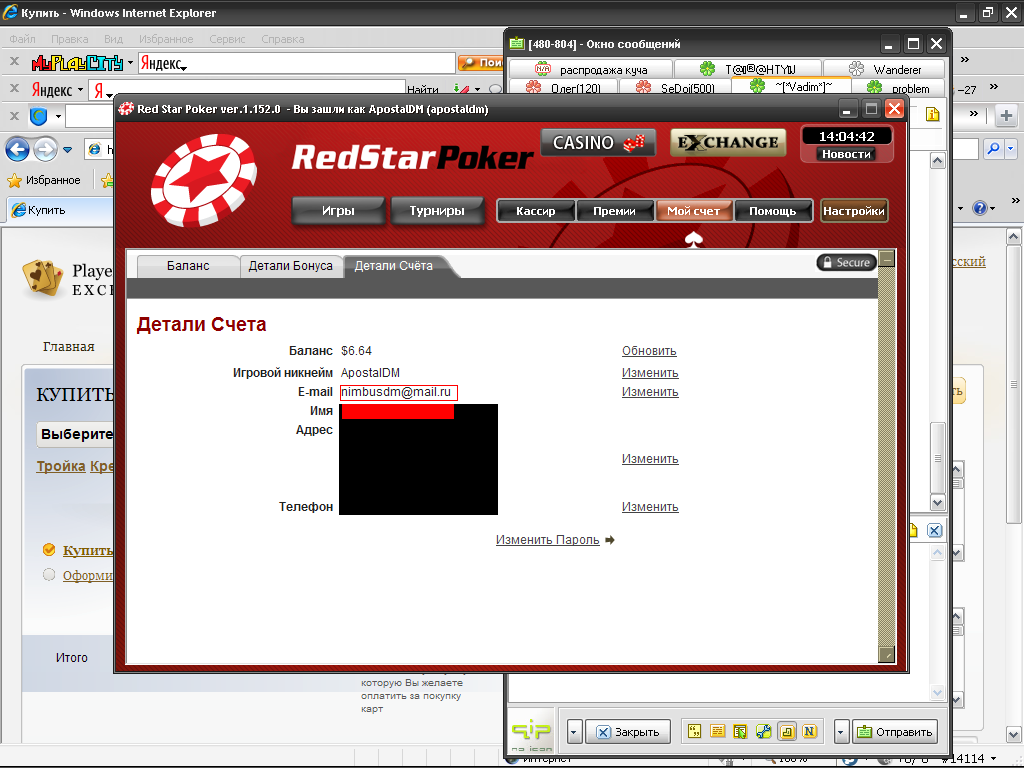This screenshot has height=768, width=1024.
Task: Open the Wanderer chat tab
Action: point(885,69)
